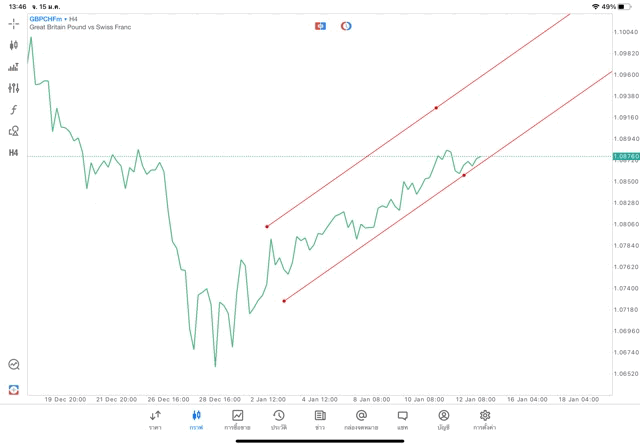Open chart settings sliders icon
This screenshot has width=640, height=447.
[x=14, y=88]
